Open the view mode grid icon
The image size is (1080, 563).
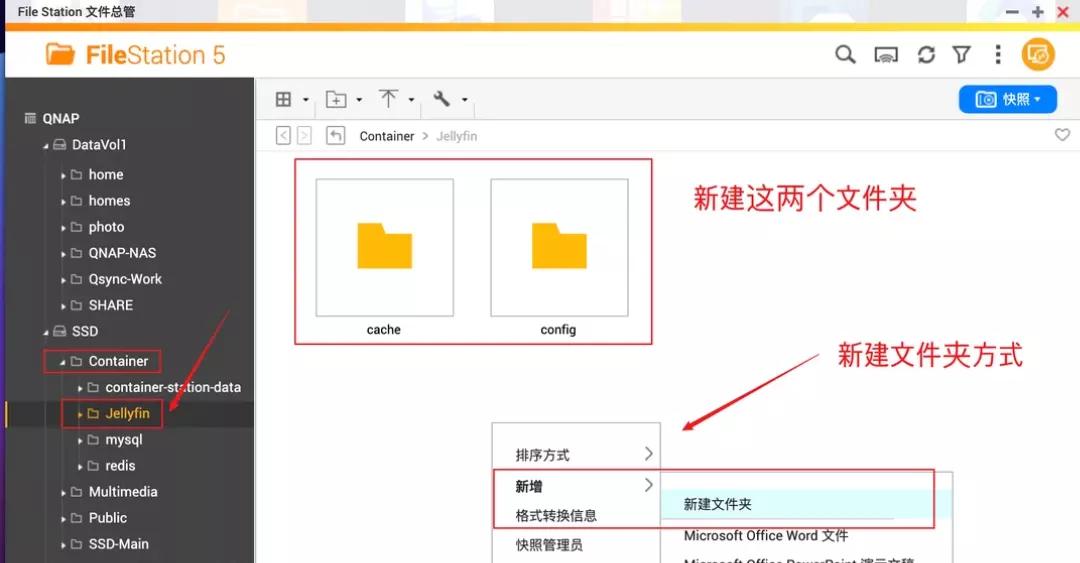(283, 99)
